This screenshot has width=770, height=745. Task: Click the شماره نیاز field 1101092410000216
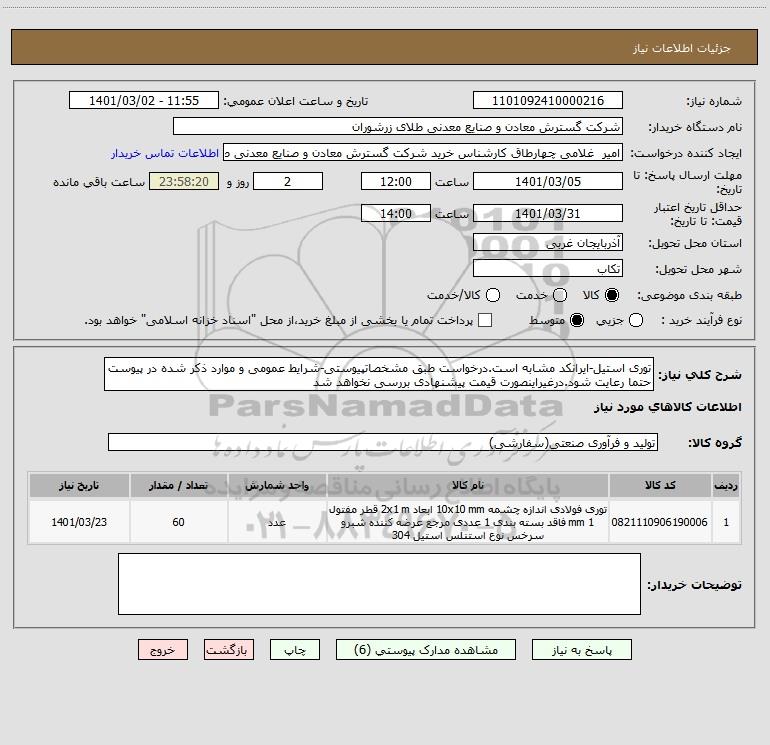[x=548, y=101]
